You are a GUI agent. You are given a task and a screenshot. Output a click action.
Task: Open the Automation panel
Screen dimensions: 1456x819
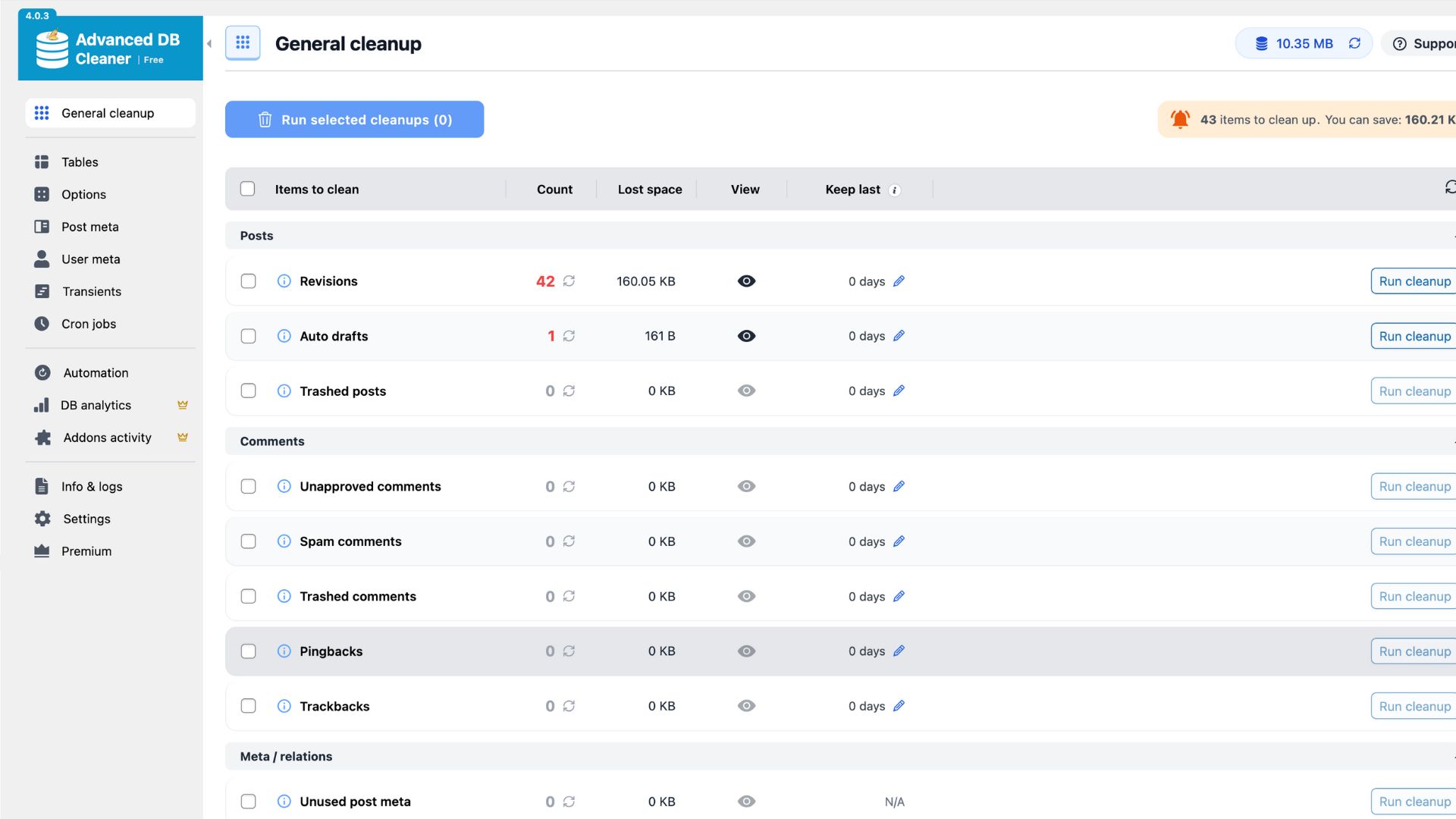(95, 372)
